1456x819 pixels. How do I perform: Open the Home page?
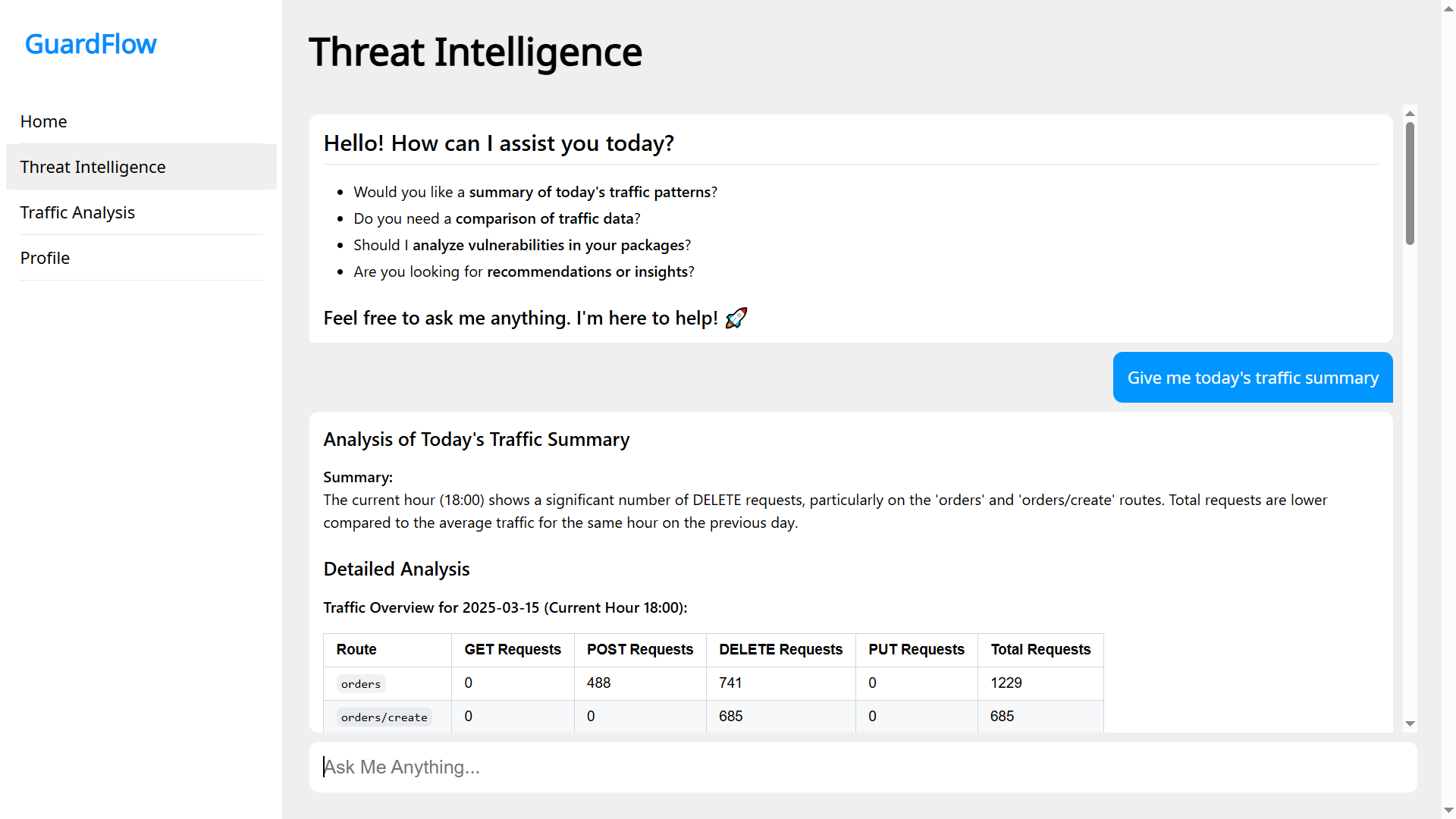coord(43,121)
